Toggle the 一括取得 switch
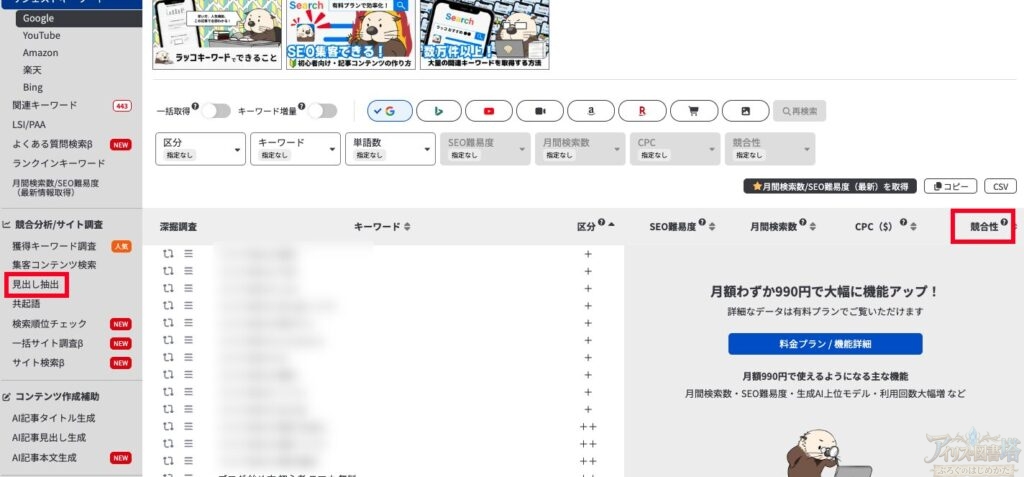This screenshot has width=1024, height=477. [215, 111]
